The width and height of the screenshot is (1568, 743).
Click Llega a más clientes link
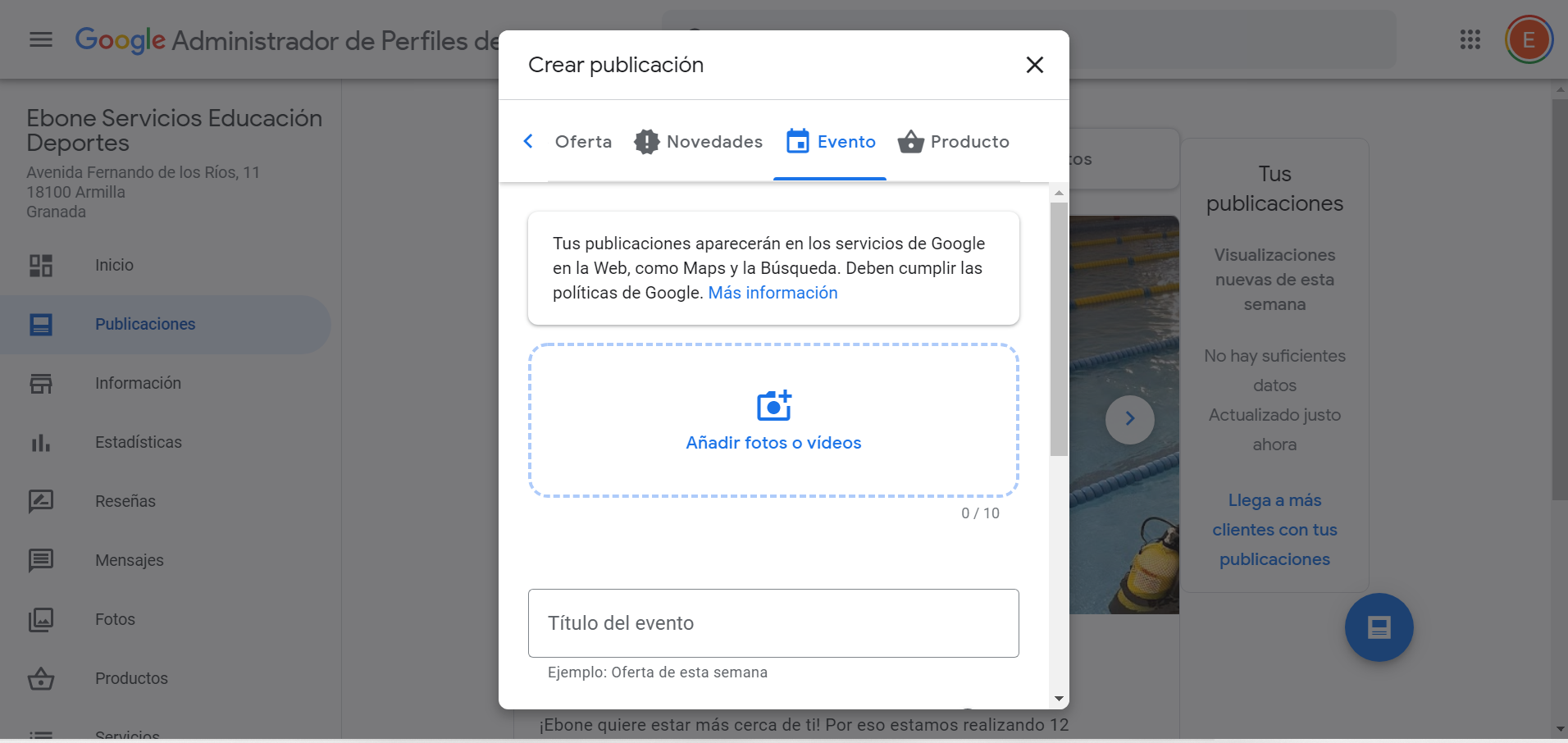point(1274,530)
